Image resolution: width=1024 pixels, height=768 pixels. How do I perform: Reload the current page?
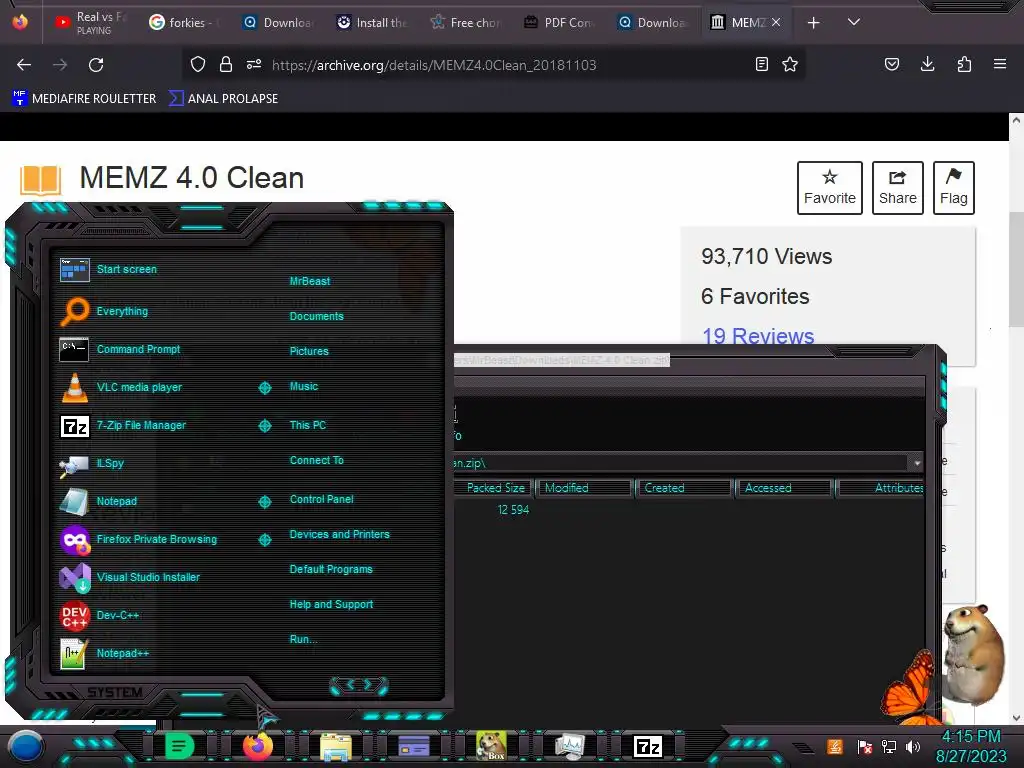[x=96, y=65]
